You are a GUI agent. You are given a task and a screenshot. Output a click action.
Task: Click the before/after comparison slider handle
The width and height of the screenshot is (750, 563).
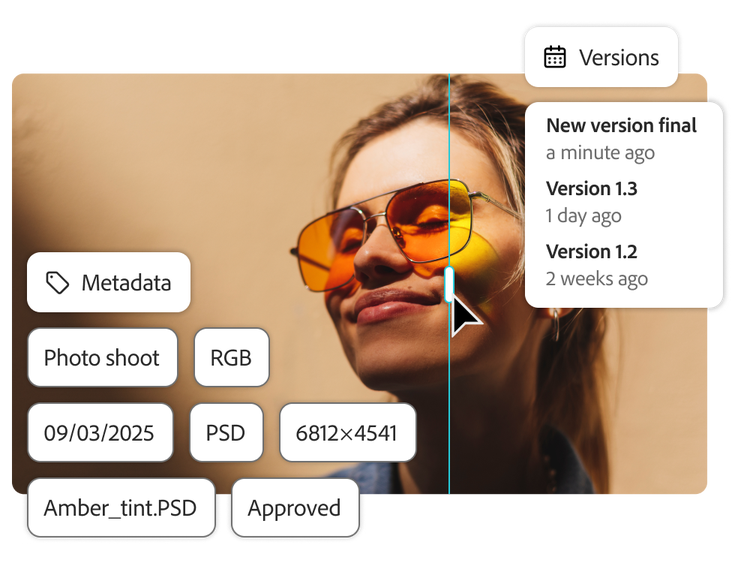click(x=449, y=283)
